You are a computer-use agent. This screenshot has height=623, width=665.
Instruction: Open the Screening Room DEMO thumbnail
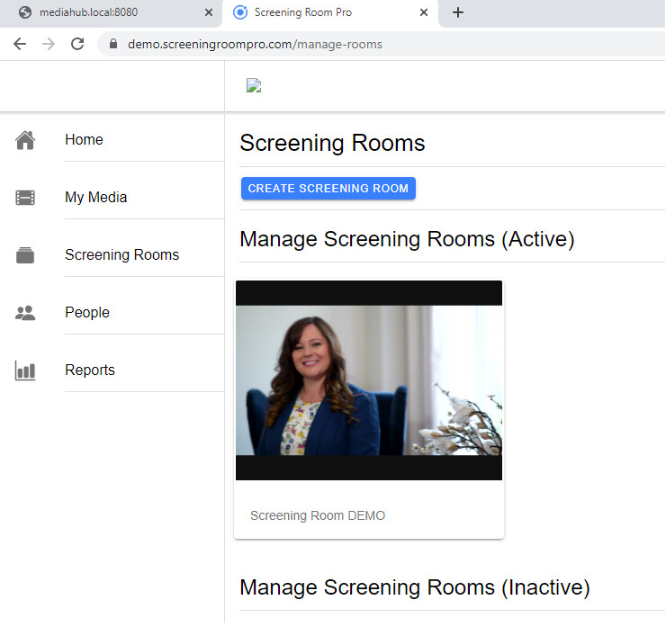pos(369,380)
